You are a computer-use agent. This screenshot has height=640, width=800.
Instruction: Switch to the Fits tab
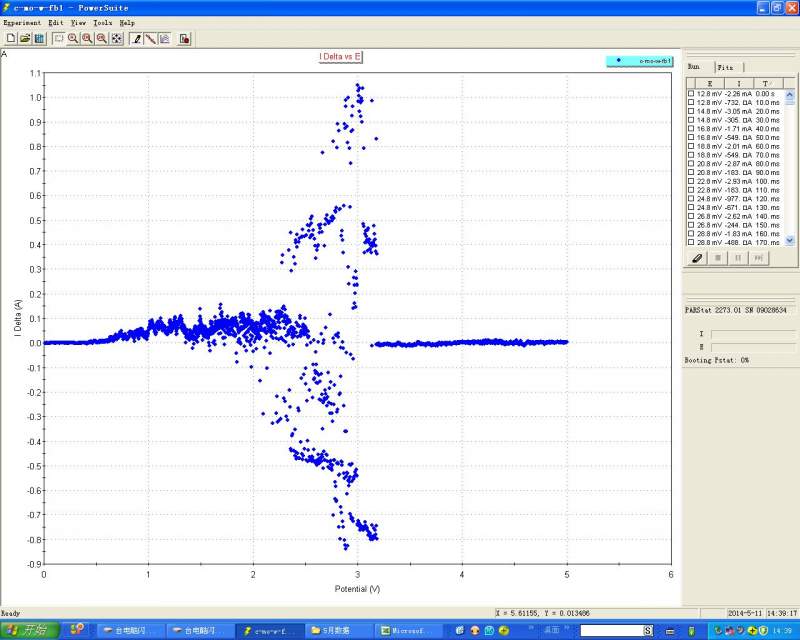725,66
